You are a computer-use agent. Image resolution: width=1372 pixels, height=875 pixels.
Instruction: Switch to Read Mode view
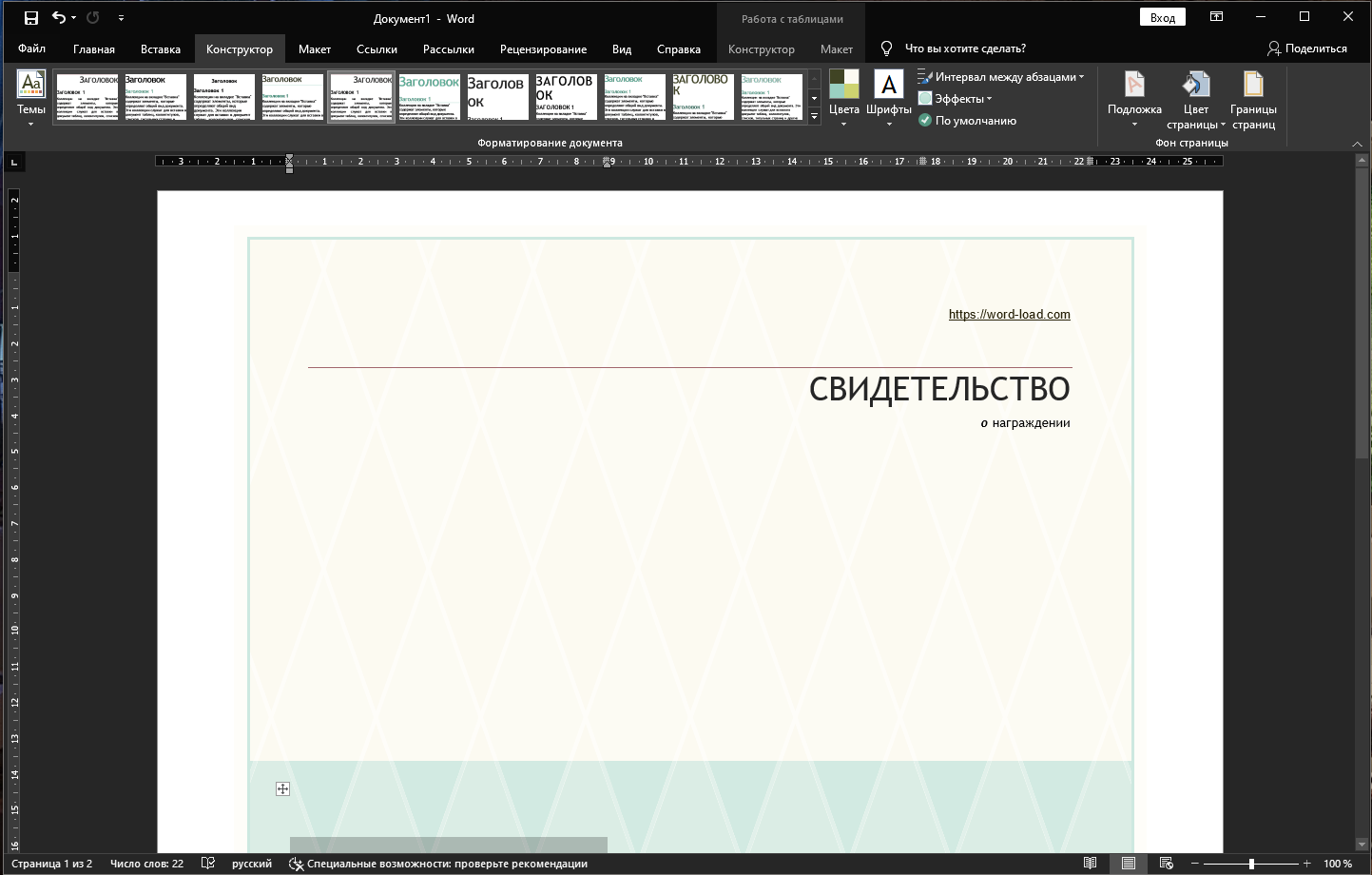(x=1091, y=864)
